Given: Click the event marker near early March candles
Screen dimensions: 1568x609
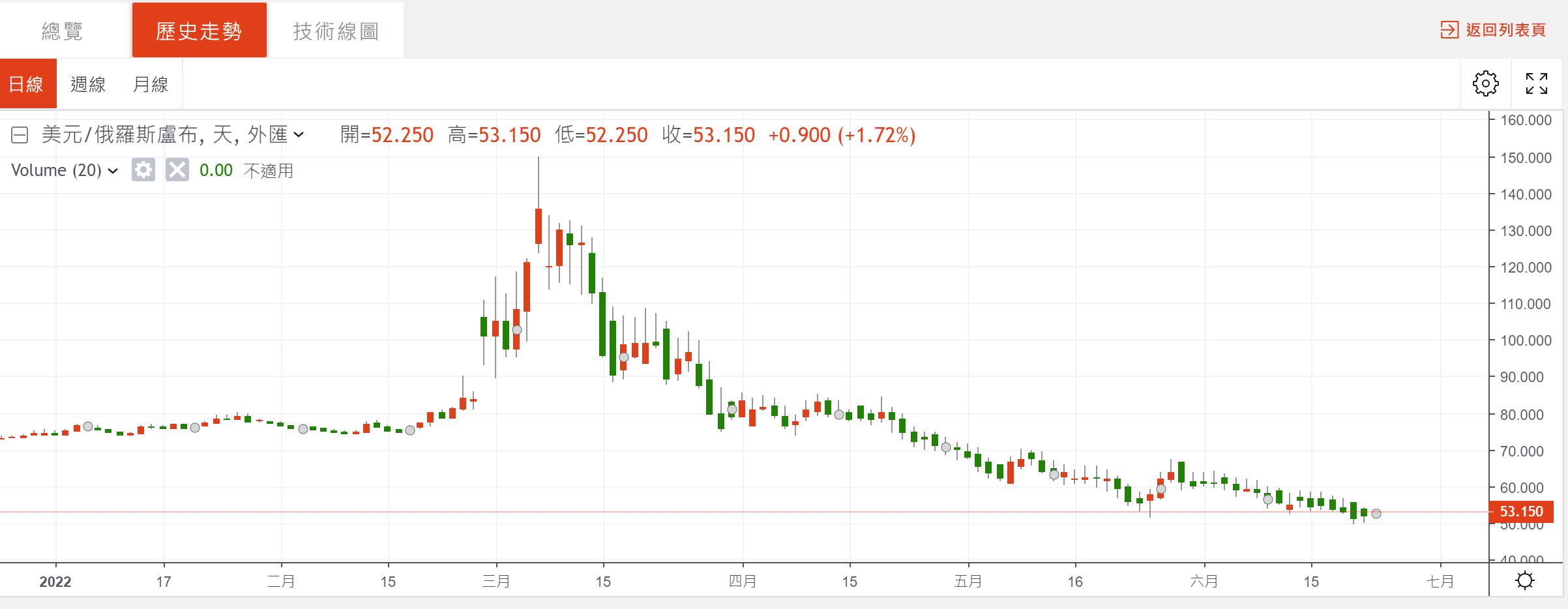Looking at the screenshot, I should click(x=516, y=330).
